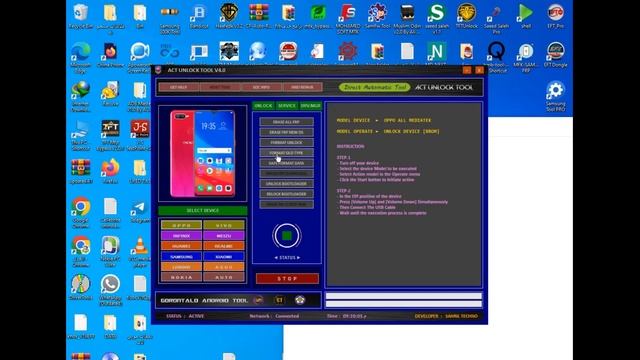Click FORMAT UNLOCK operation
Image resolution: width=640 pixels, height=360 pixels.
[287, 142]
